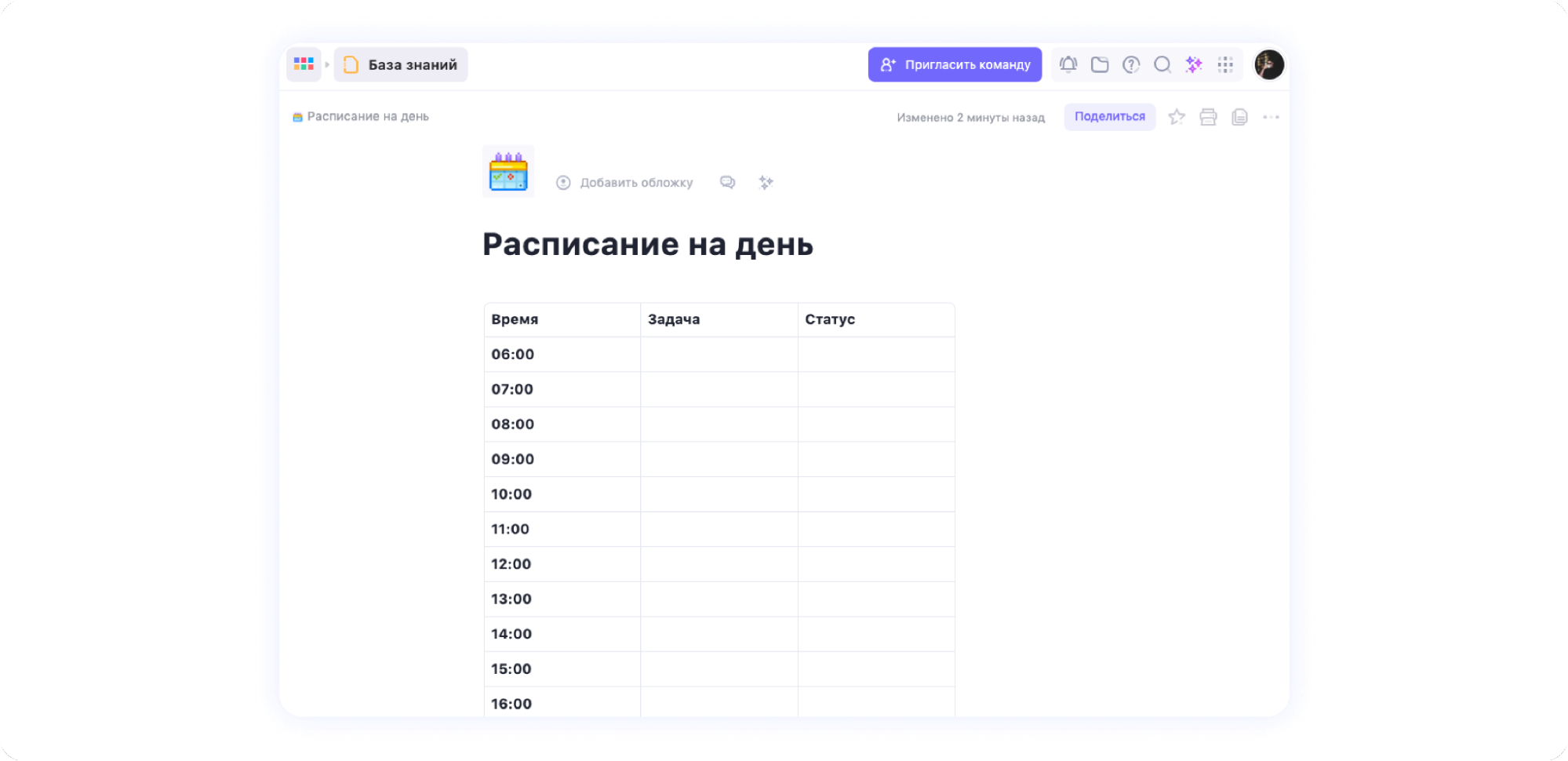Open help via the question mark icon
Screen dimensions: 1568x761
point(1130,64)
